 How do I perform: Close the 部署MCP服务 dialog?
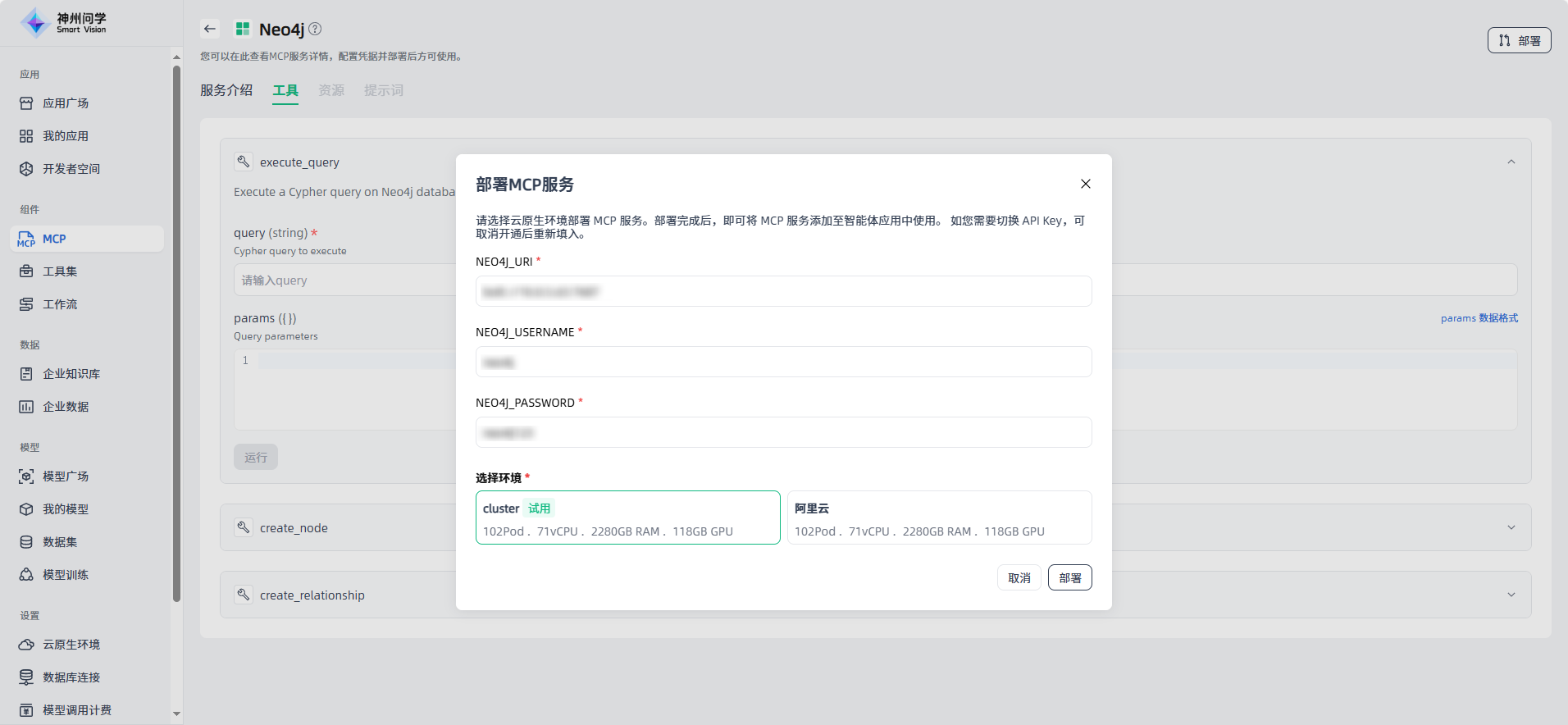pos(1085,184)
